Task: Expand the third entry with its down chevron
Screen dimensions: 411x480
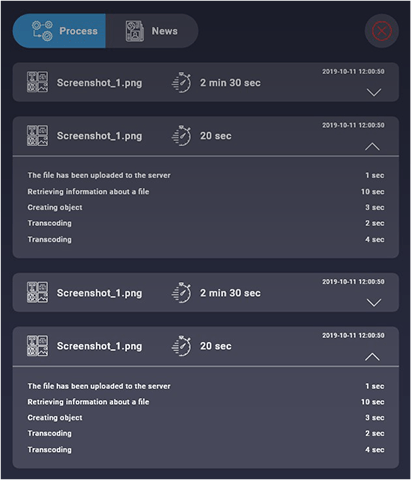Action: click(x=374, y=302)
